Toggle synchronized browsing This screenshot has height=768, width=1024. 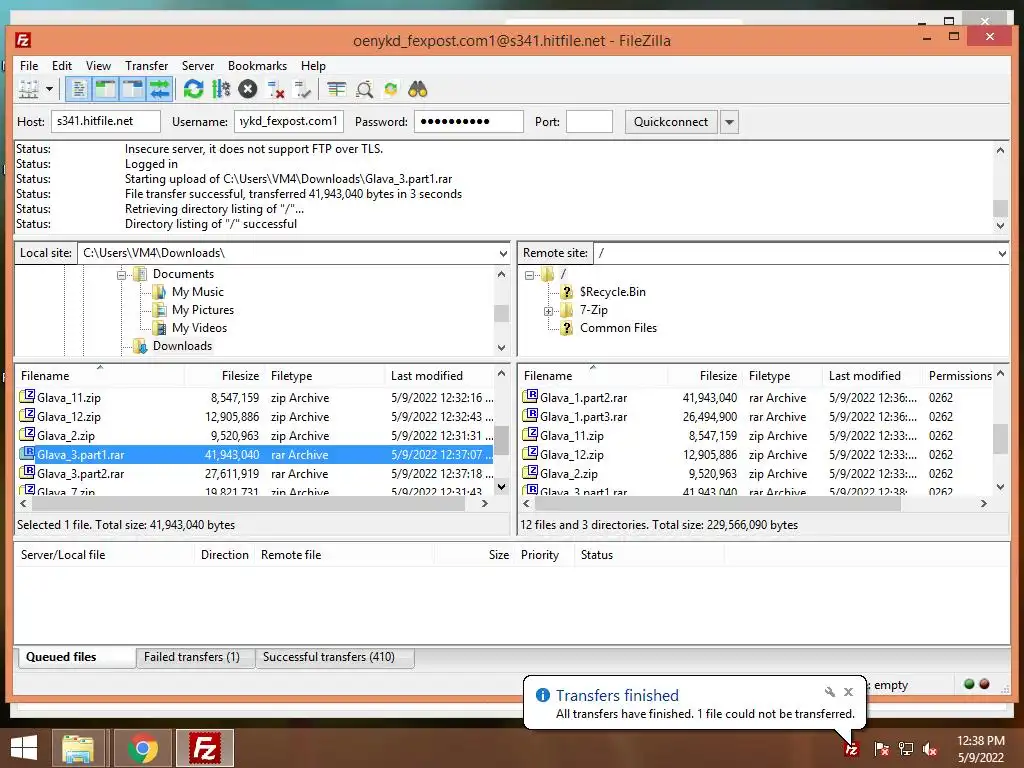tap(391, 89)
